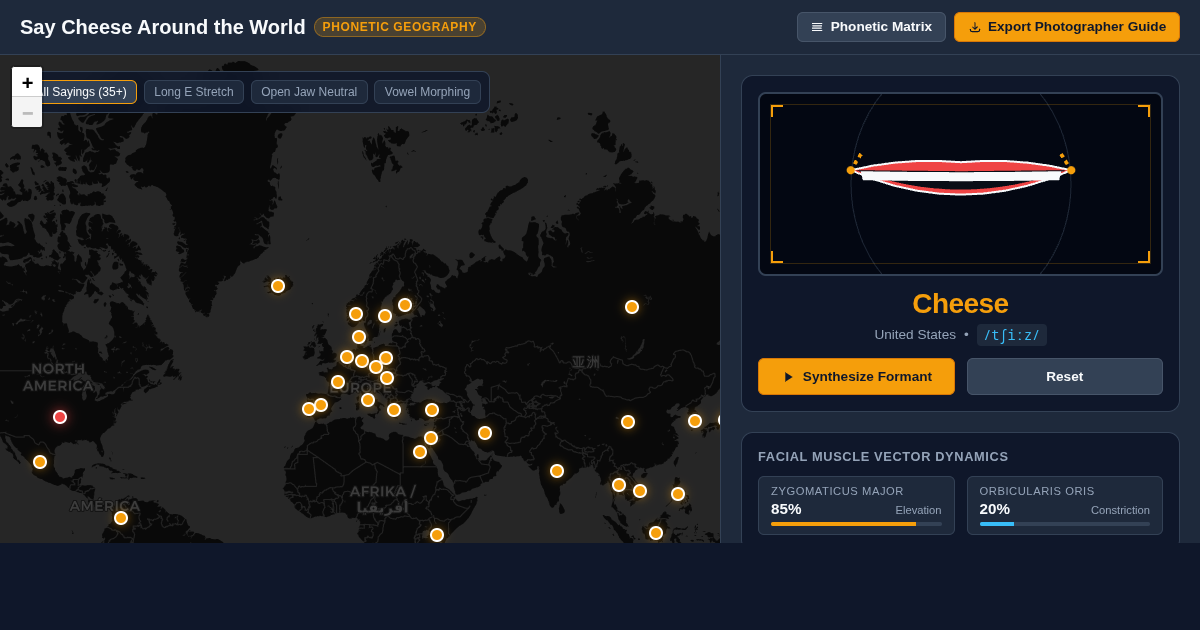The width and height of the screenshot is (1200, 630).
Task: Open the Phonetic Matrix view
Action: (871, 27)
